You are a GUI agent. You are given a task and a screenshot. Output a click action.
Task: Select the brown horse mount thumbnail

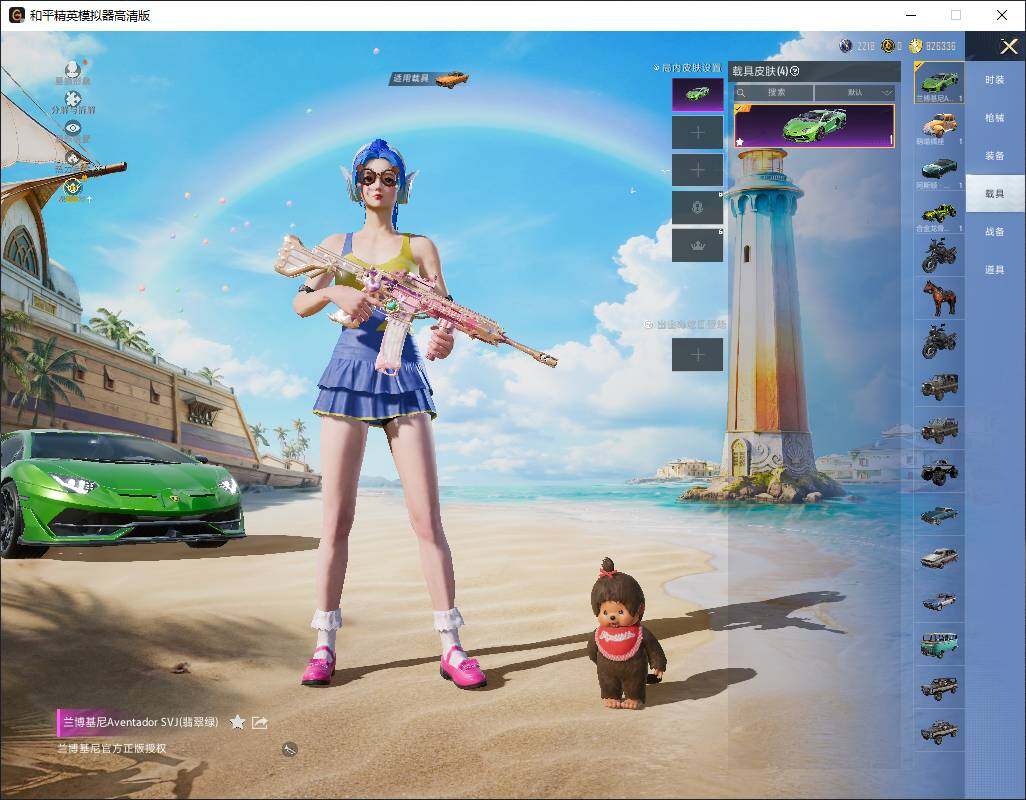939,298
